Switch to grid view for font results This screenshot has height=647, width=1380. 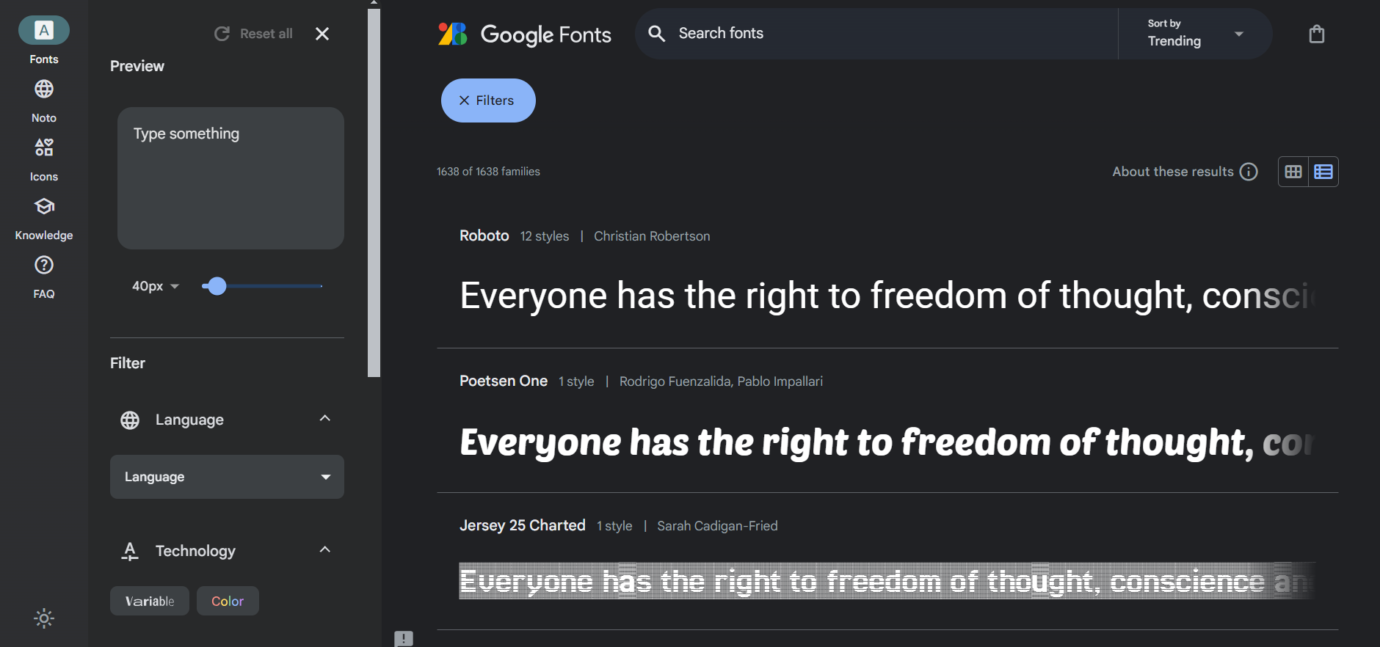pyautogui.click(x=1292, y=171)
